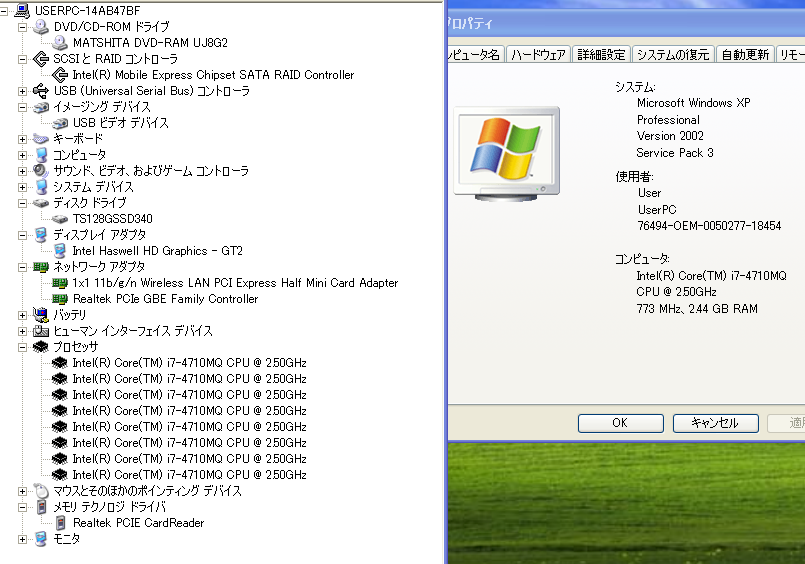The height and width of the screenshot is (564, 805).
Task: Expand the バッテリ branch
Action: coord(22,315)
